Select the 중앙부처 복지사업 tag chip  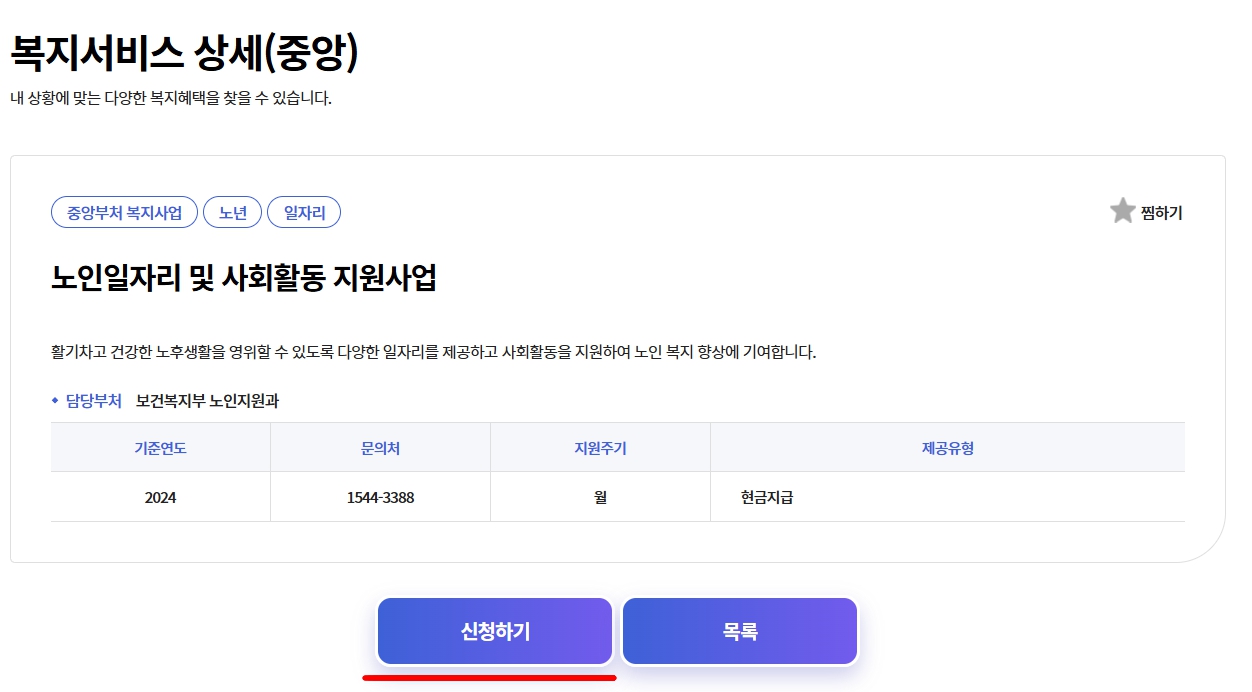point(123,212)
